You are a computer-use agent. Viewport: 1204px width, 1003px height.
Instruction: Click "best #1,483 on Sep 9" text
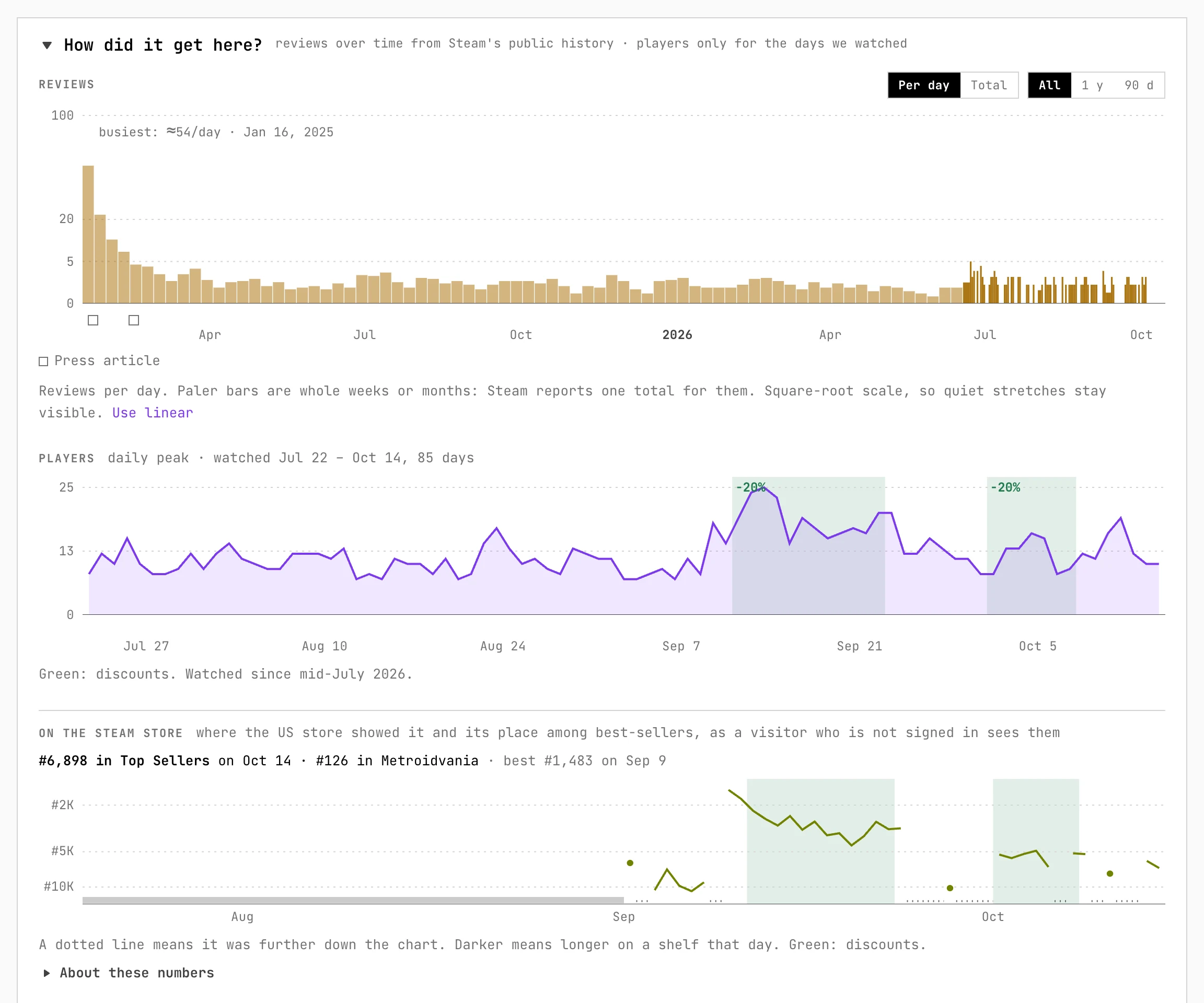585,761
